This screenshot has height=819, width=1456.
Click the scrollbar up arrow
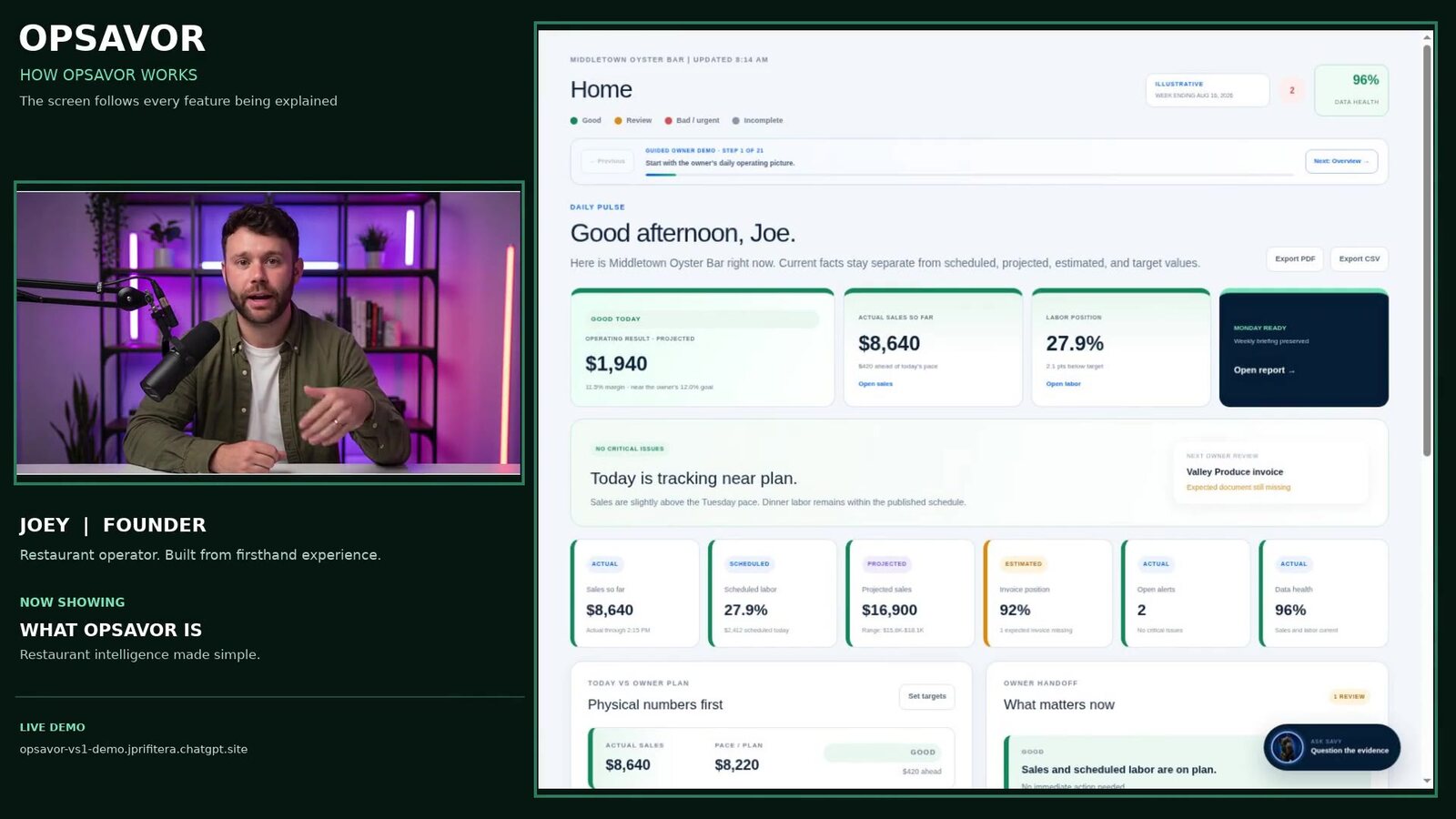pos(1427,37)
